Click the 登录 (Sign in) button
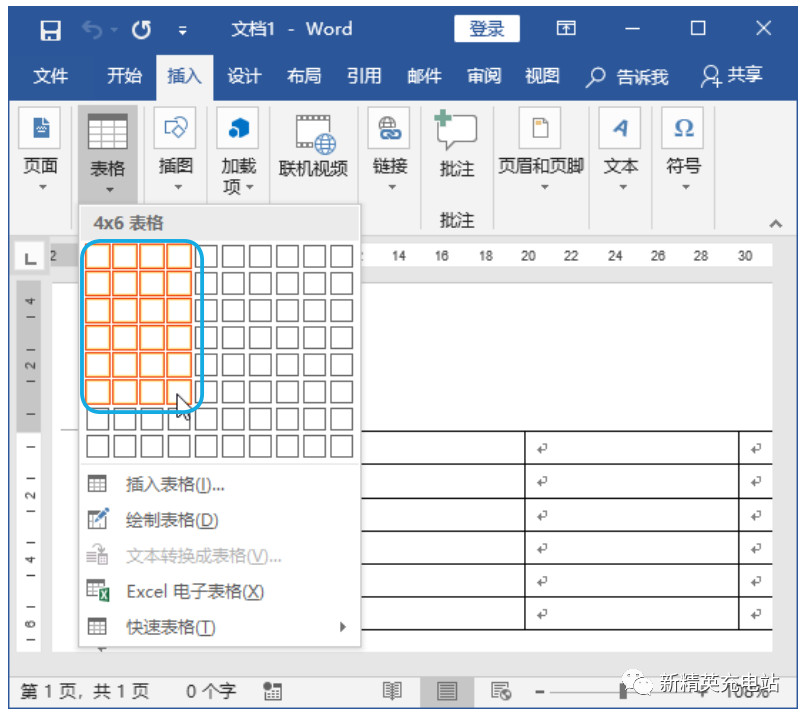This screenshot has width=805, height=718. [x=487, y=29]
